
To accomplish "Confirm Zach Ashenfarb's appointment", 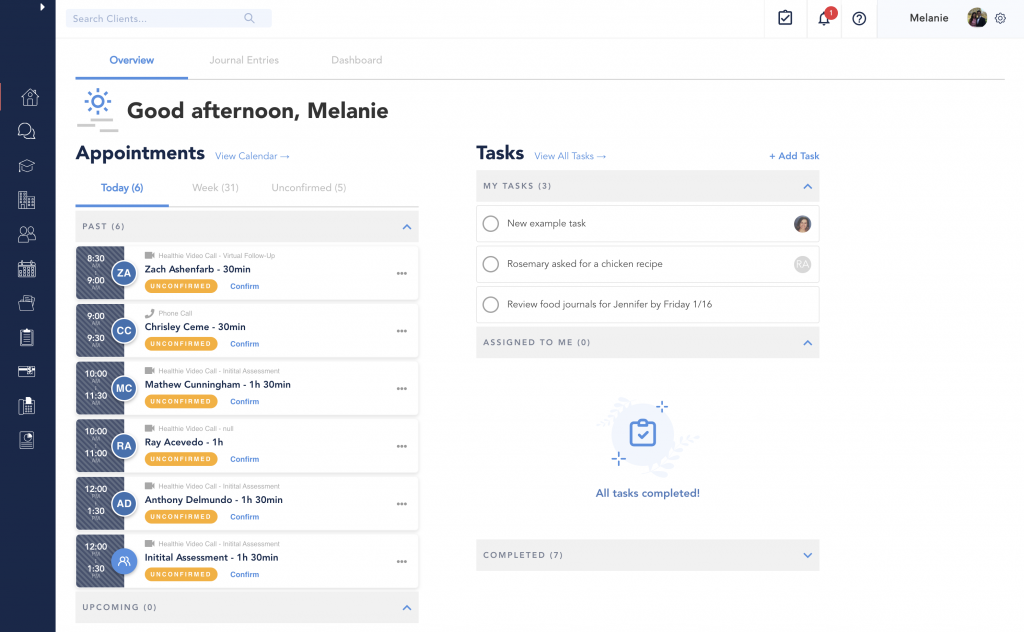I will [244, 286].
